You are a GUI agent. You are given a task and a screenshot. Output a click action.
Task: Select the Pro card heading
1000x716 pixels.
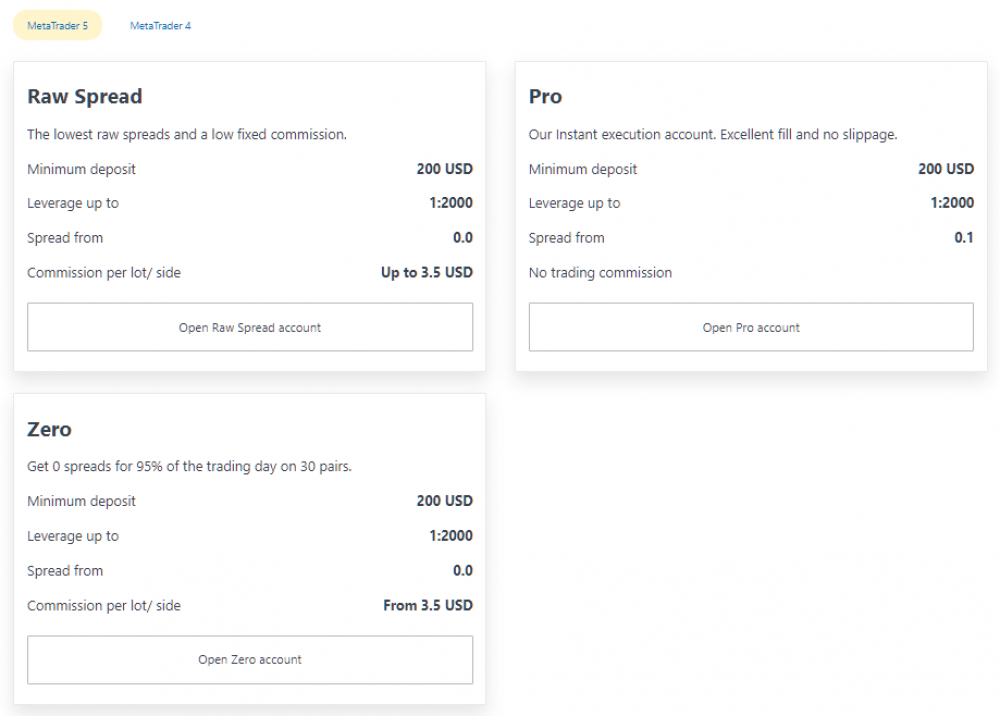[x=545, y=97]
